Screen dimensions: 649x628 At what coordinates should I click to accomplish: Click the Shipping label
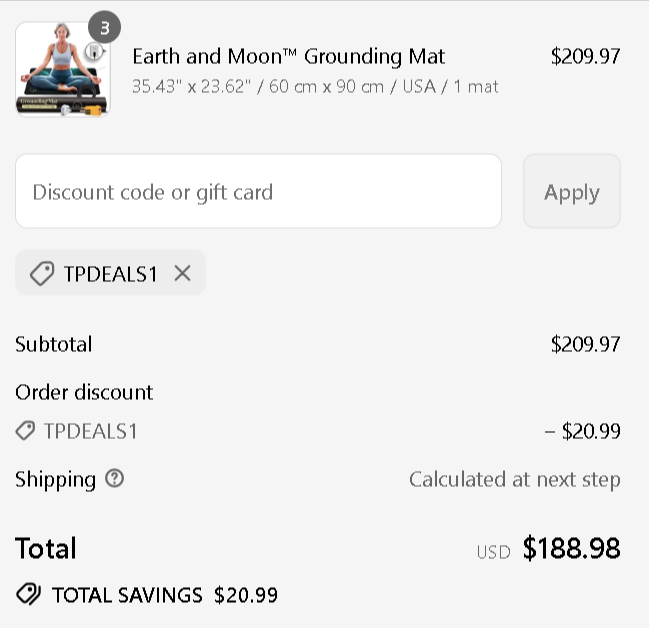click(55, 479)
